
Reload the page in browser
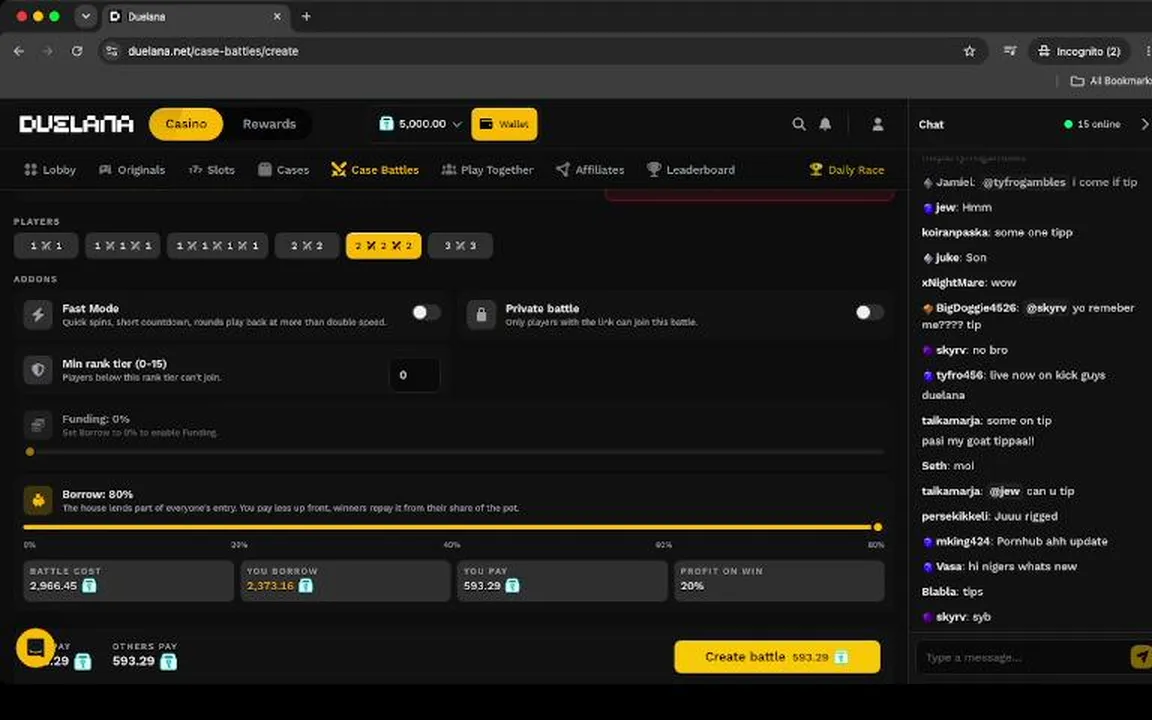pyautogui.click(x=76, y=51)
